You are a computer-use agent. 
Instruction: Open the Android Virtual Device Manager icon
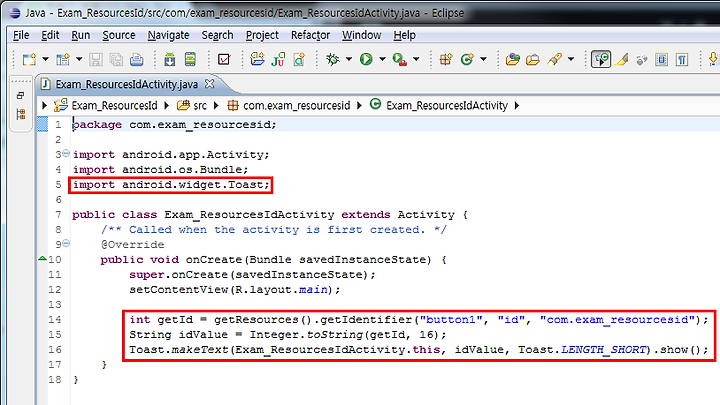point(190,59)
